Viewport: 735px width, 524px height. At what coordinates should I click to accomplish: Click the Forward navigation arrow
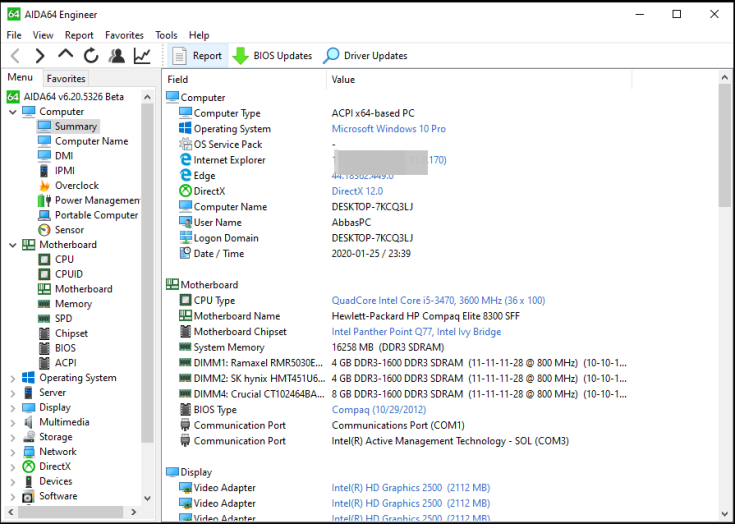40,56
